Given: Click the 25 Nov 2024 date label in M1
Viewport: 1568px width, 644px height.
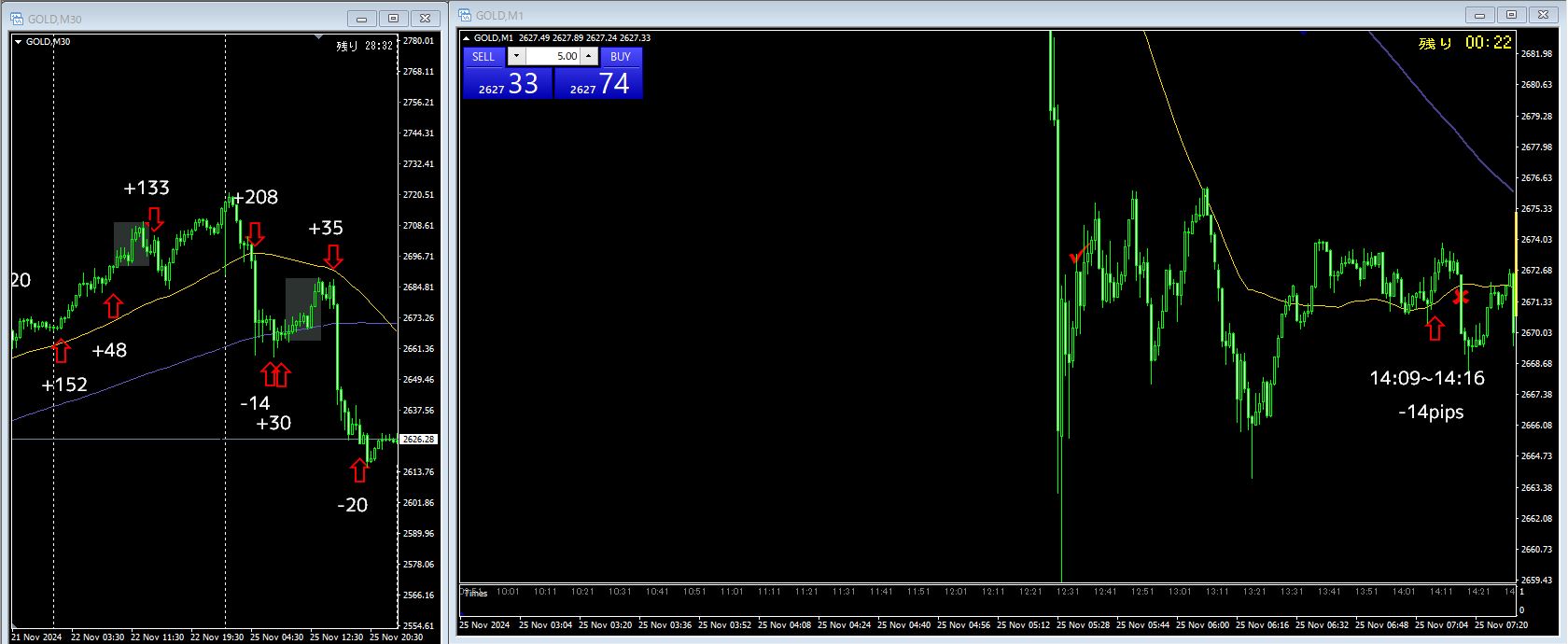Looking at the screenshot, I should pos(484,625).
